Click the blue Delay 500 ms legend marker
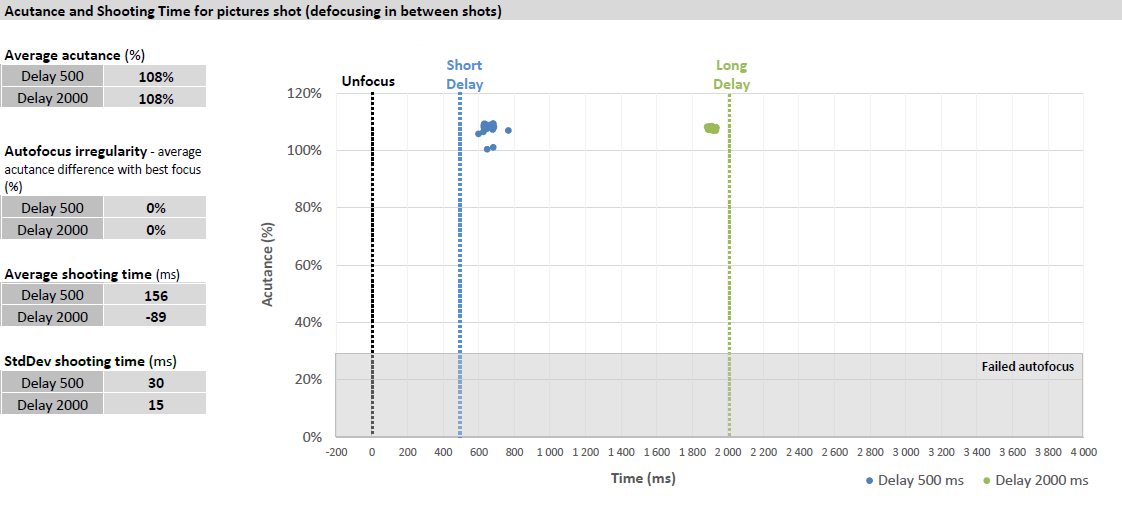Image resolution: width=1122 pixels, height=508 pixels. pos(870,481)
